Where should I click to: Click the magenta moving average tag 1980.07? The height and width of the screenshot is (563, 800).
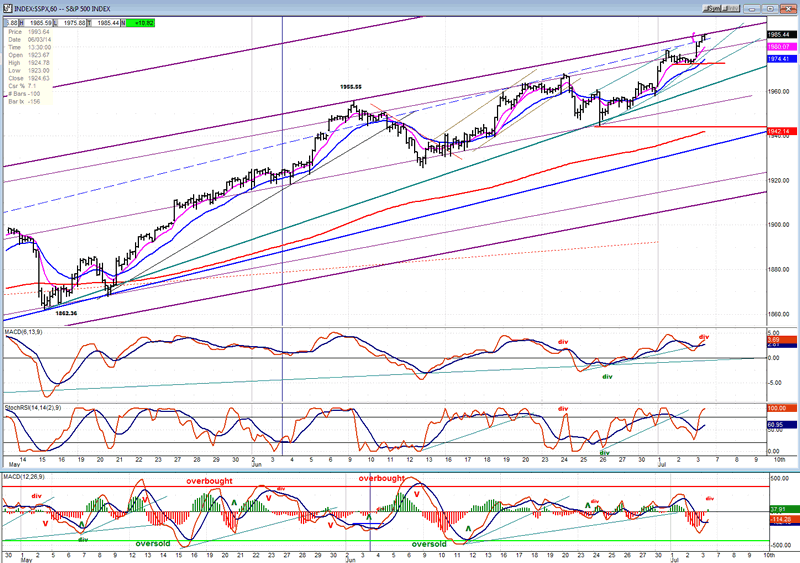[782, 46]
